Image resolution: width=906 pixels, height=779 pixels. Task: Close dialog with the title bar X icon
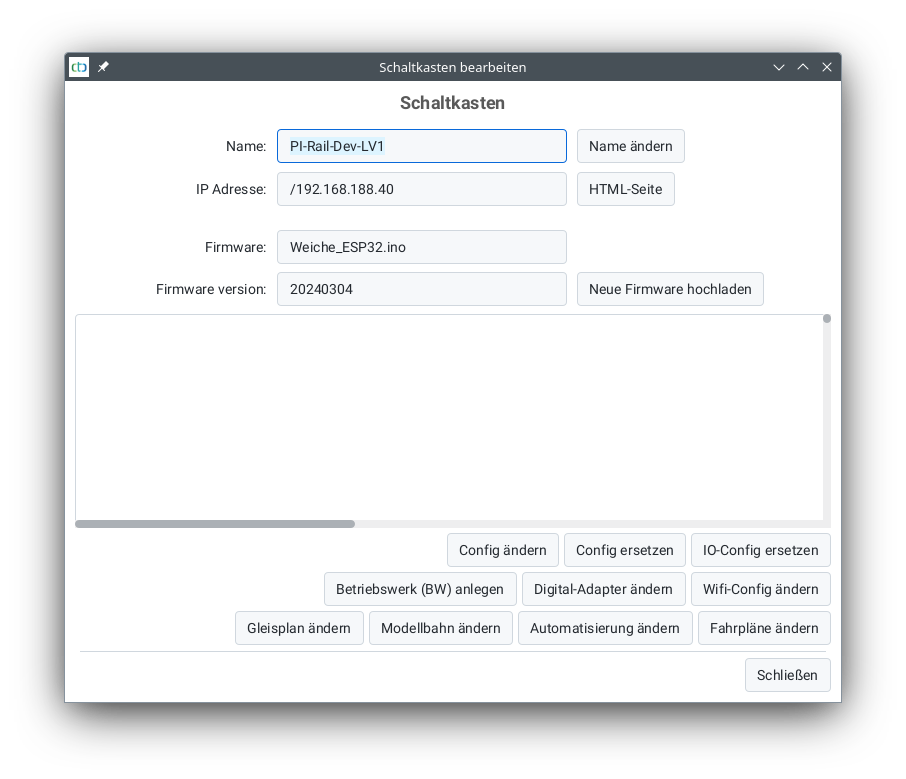pos(827,67)
